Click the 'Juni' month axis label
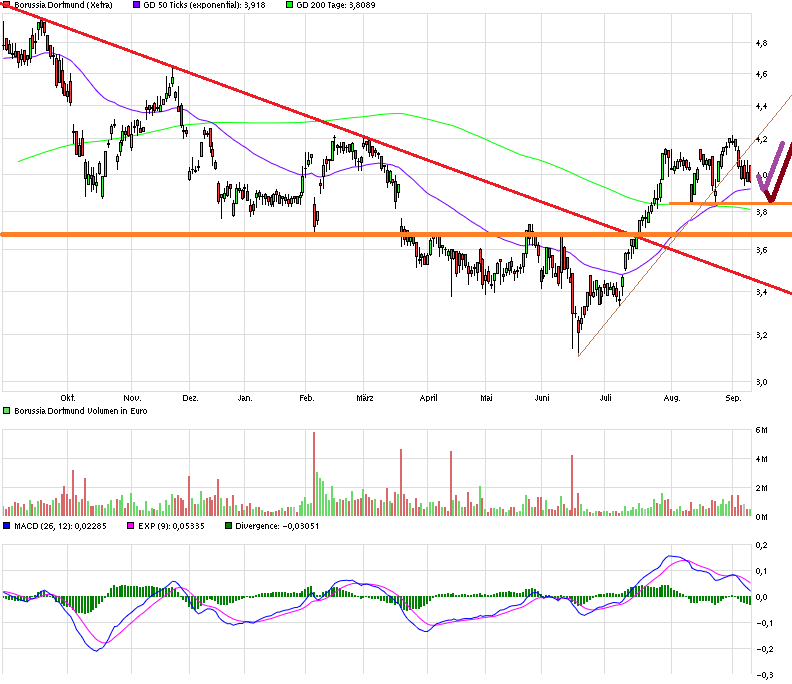 coord(542,398)
